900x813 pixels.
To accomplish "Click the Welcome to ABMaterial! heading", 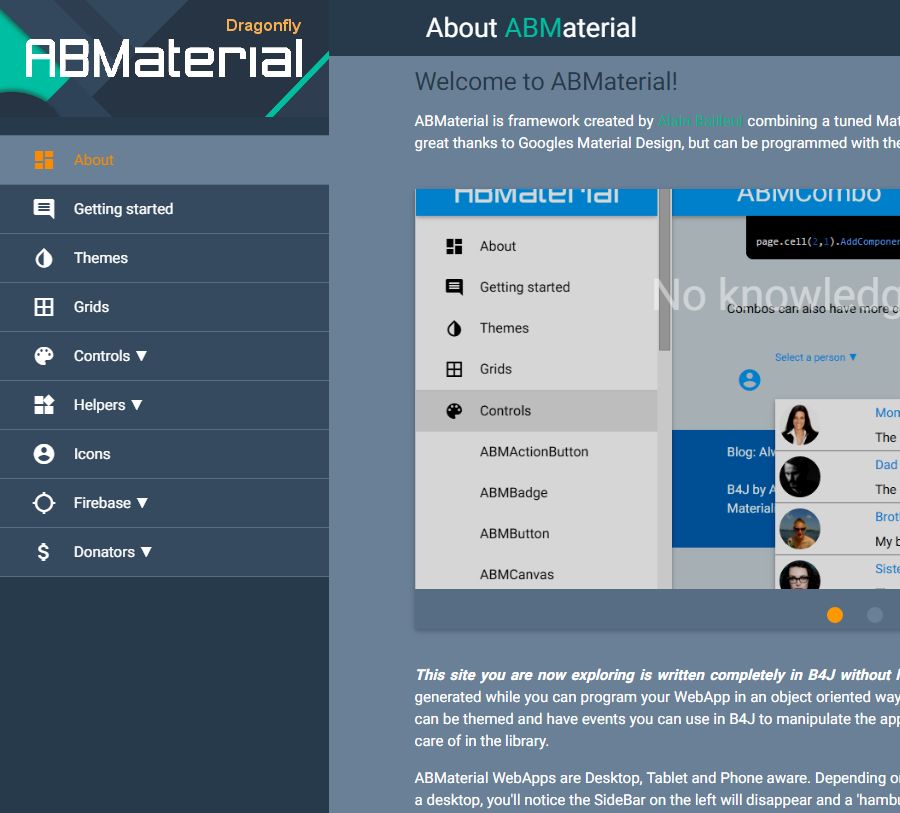I will coord(546,82).
